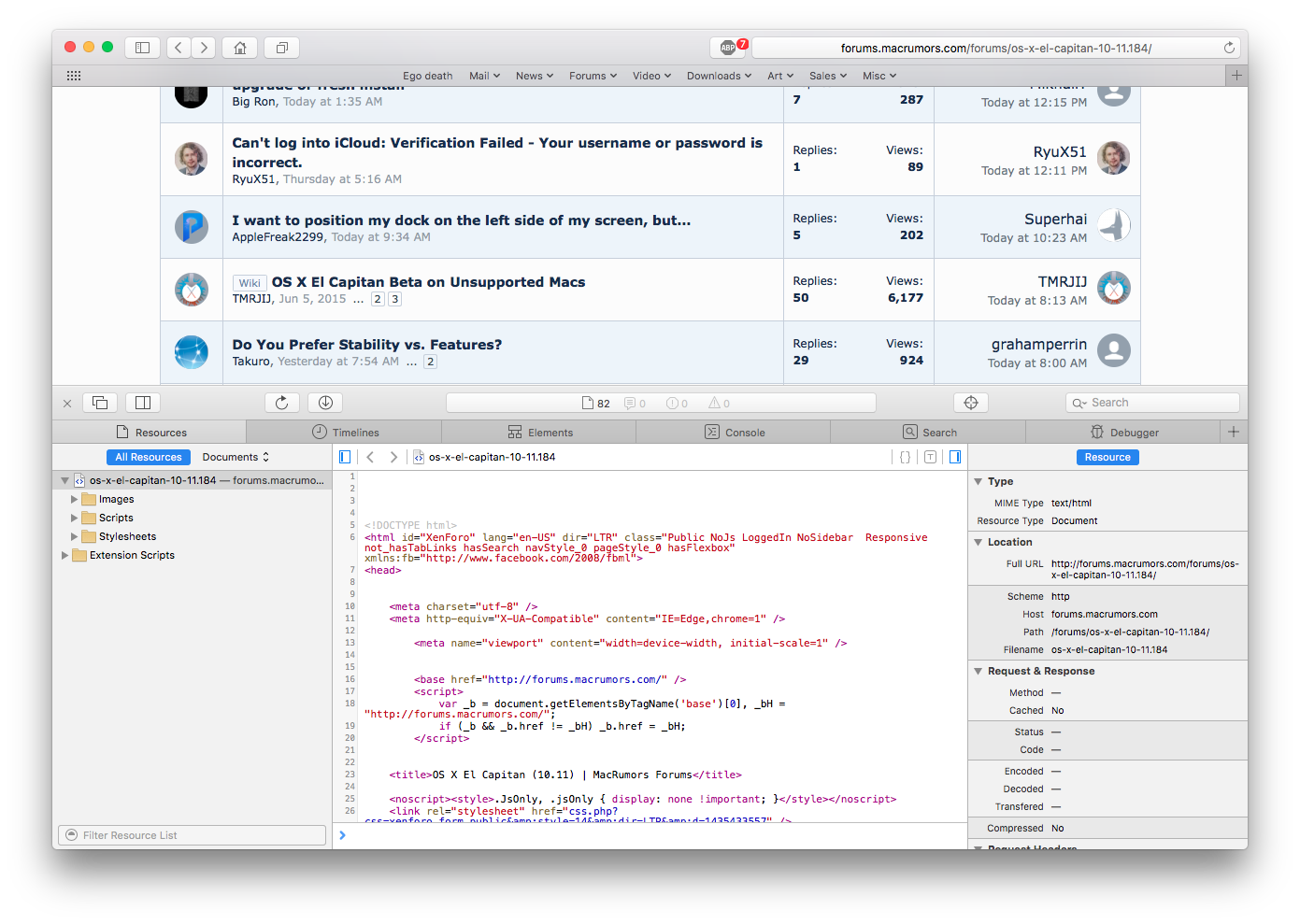Reload the page from address bar
The width and height of the screenshot is (1300, 924).
[x=1229, y=48]
